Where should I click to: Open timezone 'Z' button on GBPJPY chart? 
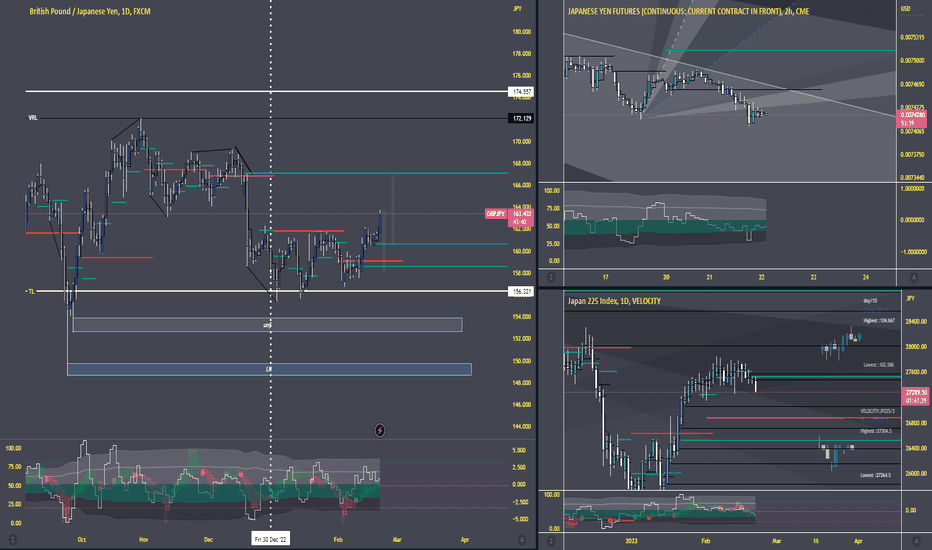click(12, 539)
